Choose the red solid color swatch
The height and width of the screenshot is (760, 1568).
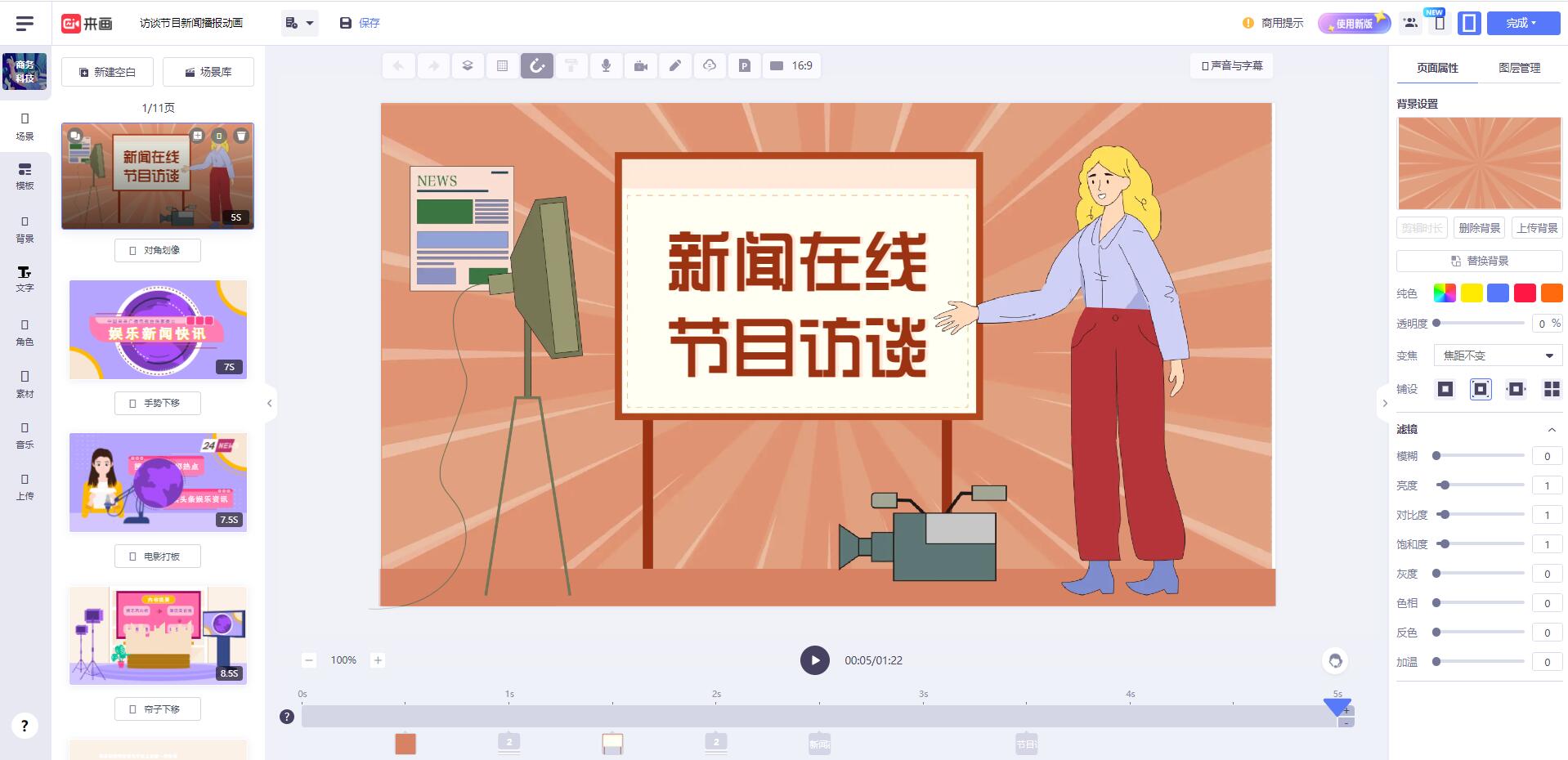pos(1525,293)
